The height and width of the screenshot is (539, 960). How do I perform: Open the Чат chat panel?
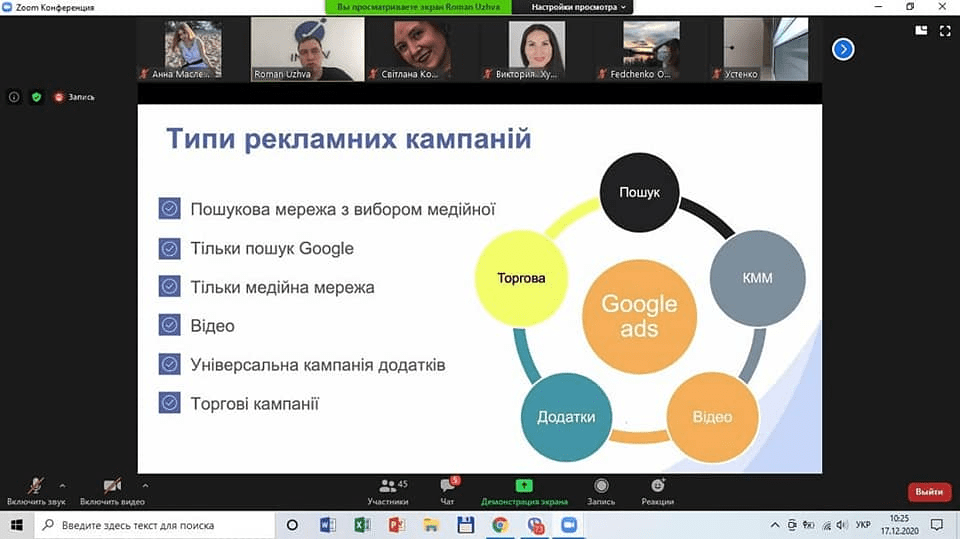[448, 492]
